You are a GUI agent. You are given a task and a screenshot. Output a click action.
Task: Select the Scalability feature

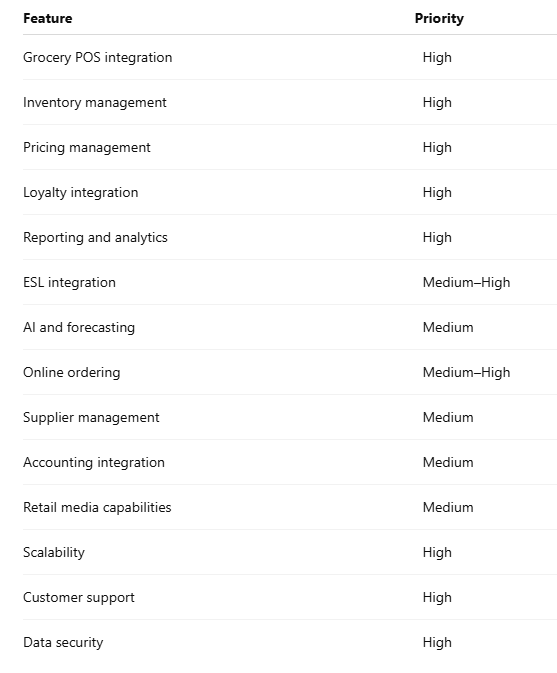[x=54, y=552]
